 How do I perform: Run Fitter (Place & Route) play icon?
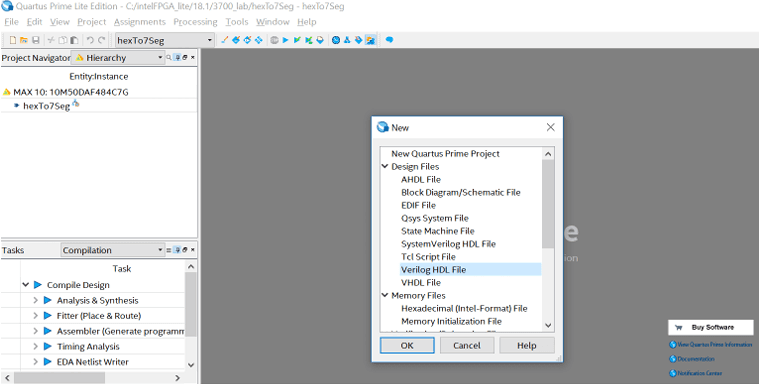pyautogui.click(x=47, y=316)
